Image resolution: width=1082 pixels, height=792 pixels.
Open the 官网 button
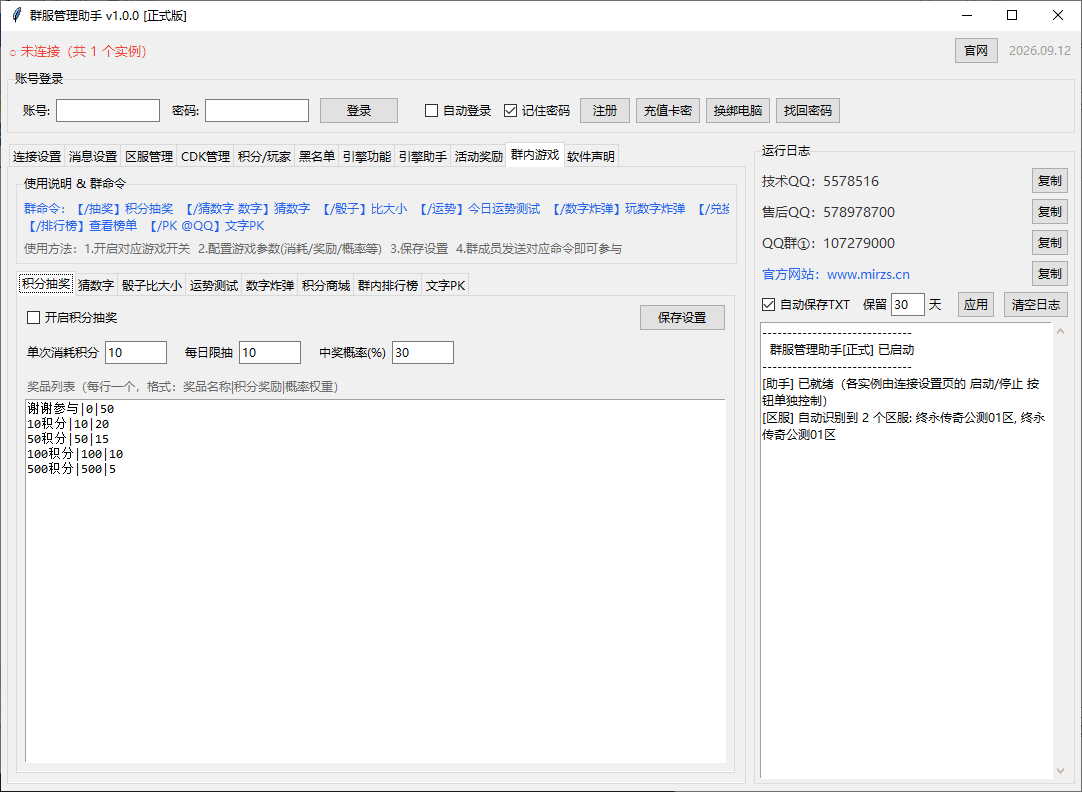(976, 50)
